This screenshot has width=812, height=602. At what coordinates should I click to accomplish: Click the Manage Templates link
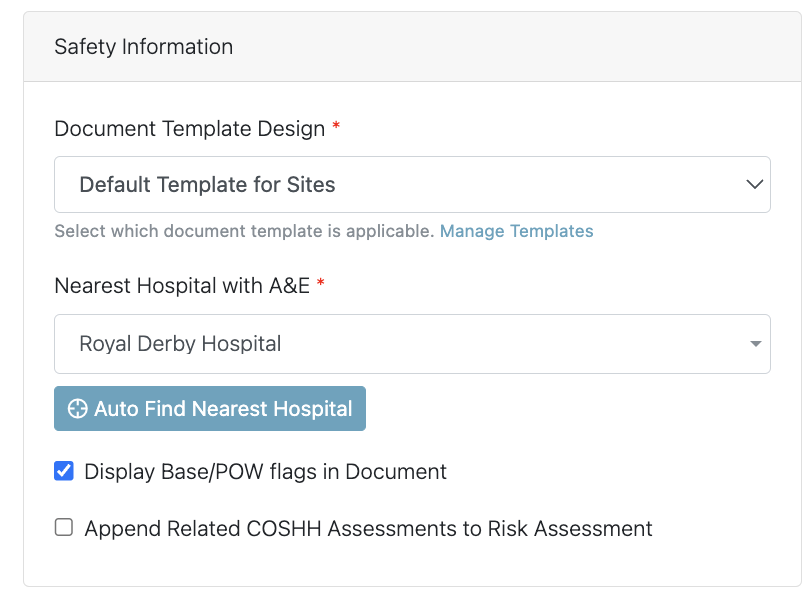(516, 231)
